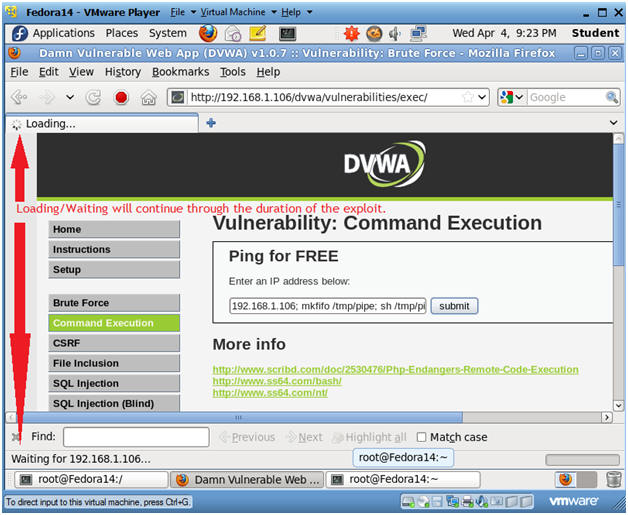Screen dimensions: 628x515
Task: Launch Firefox from the GNOME panel
Action: 208,33
